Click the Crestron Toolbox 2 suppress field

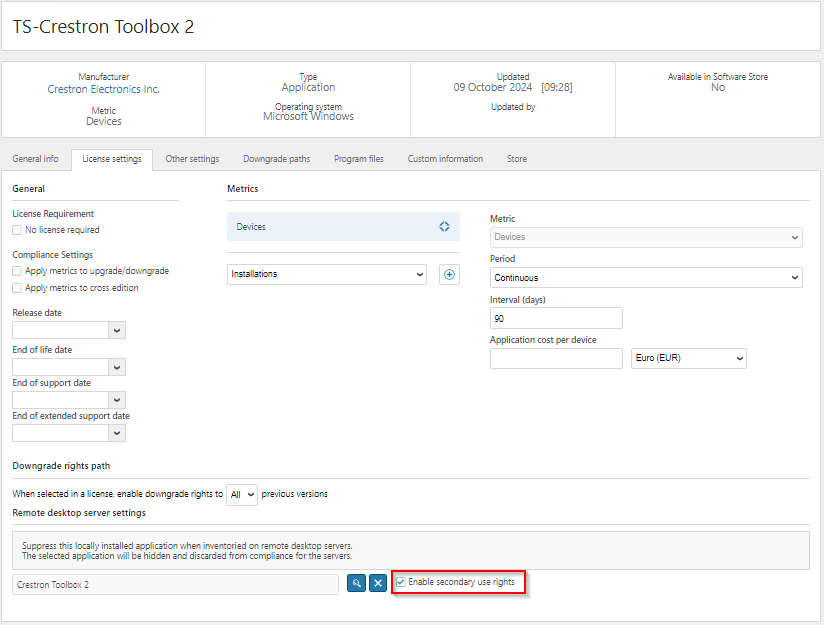(x=176, y=585)
